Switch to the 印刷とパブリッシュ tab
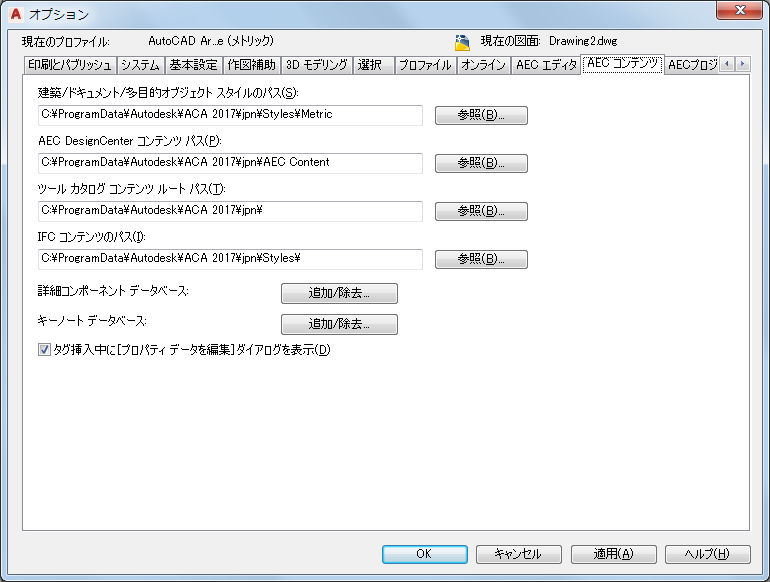 pyautogui.click(x=70, y=65)
